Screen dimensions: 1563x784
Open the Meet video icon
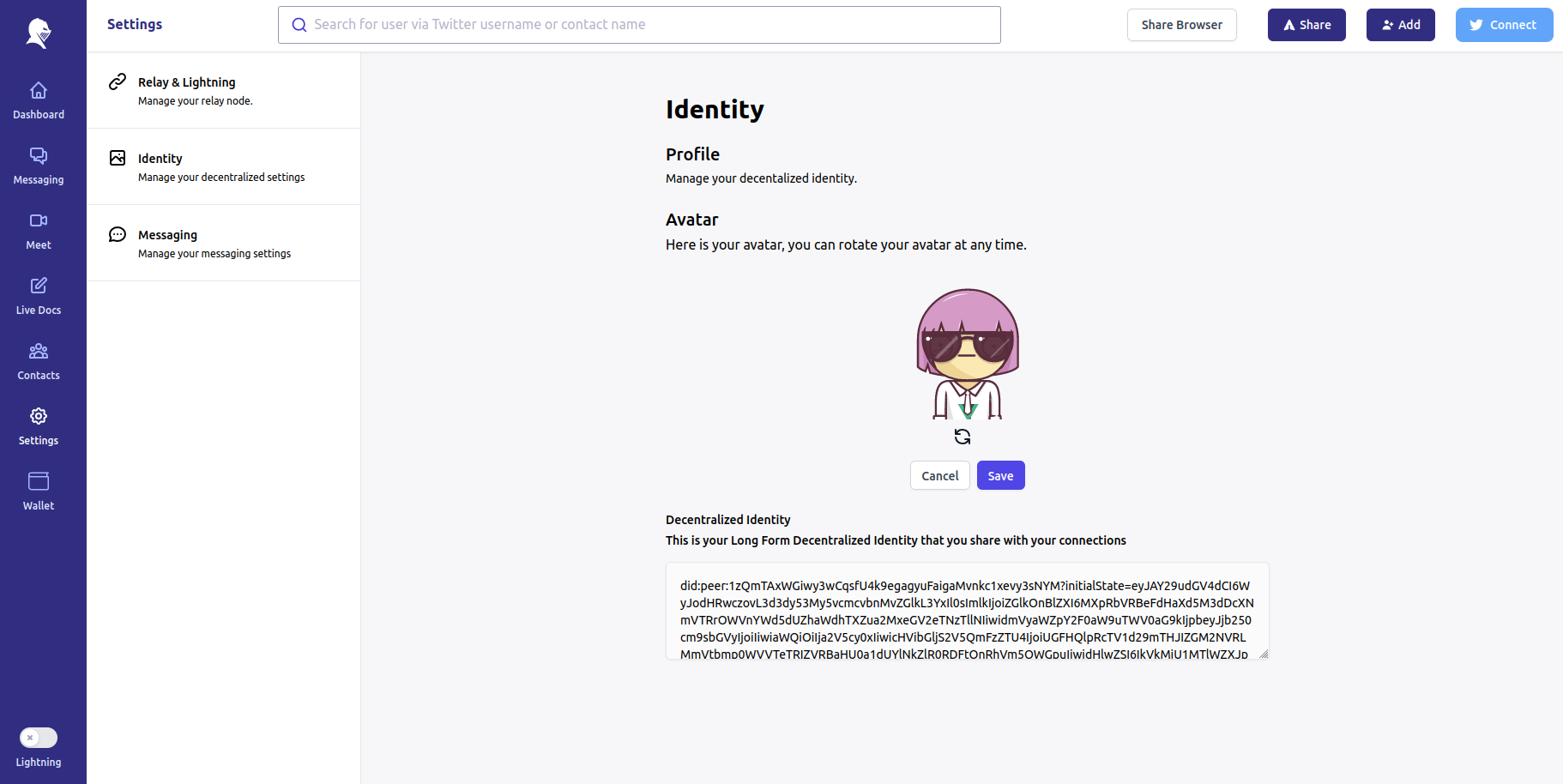click(x=39, y=221)
